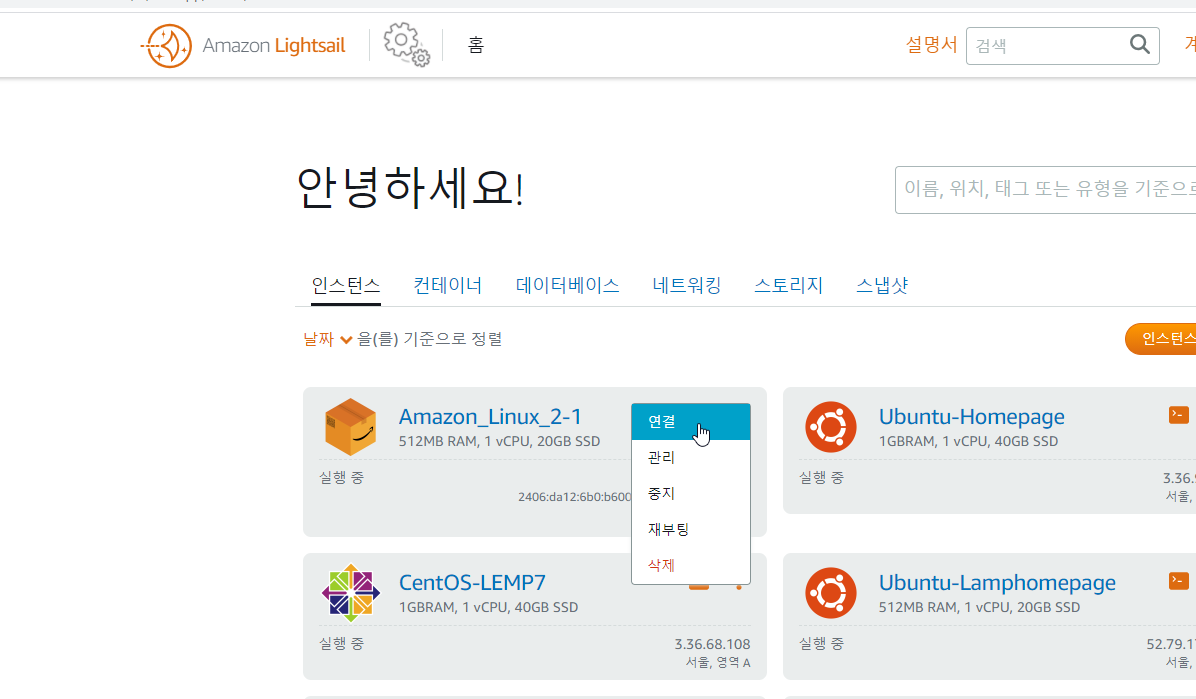1196x699 pixels.
Task: Choose 연결 in the context menu
Action: 691,422
